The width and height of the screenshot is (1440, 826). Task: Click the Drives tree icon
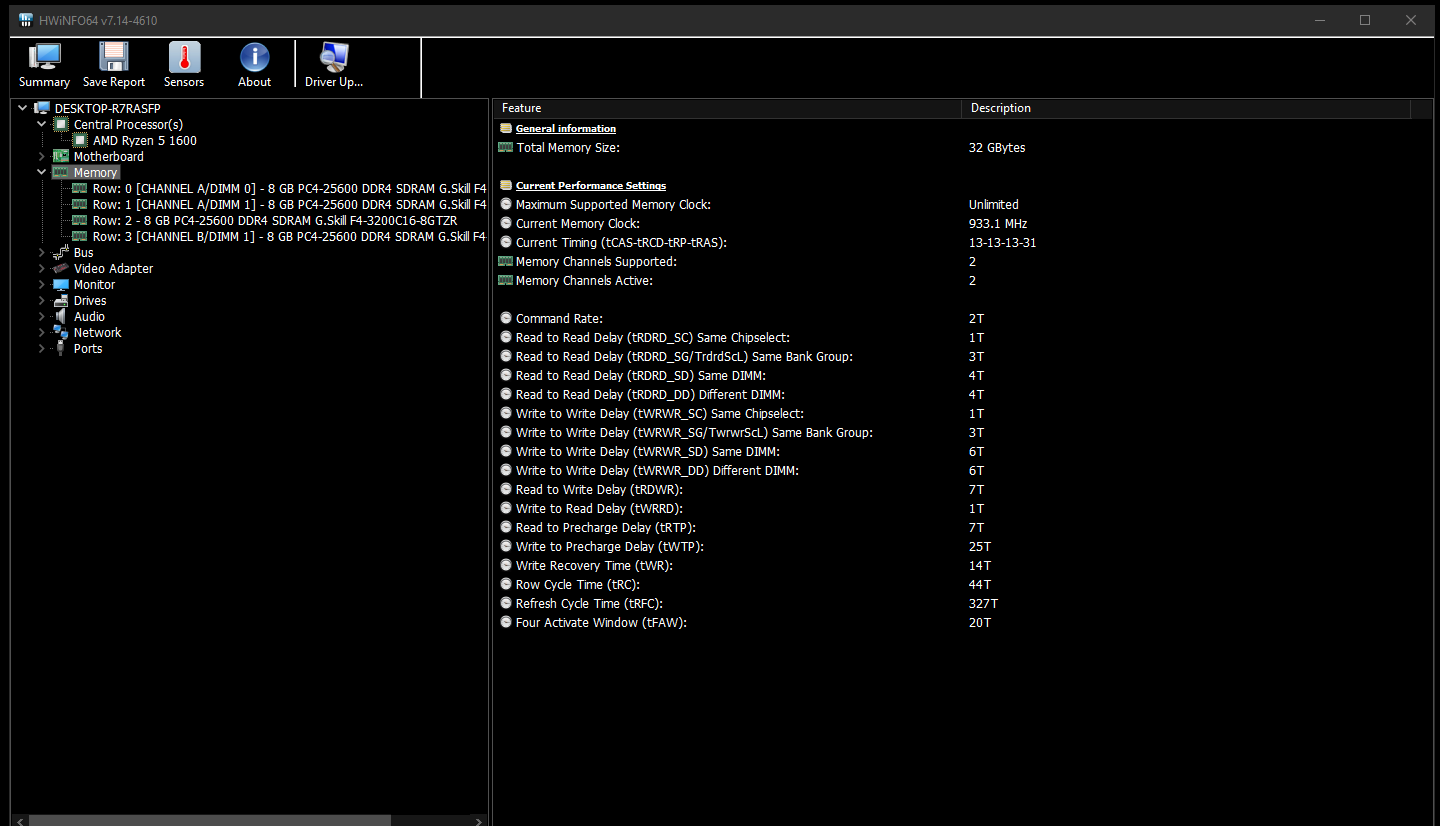click(61, 300)
